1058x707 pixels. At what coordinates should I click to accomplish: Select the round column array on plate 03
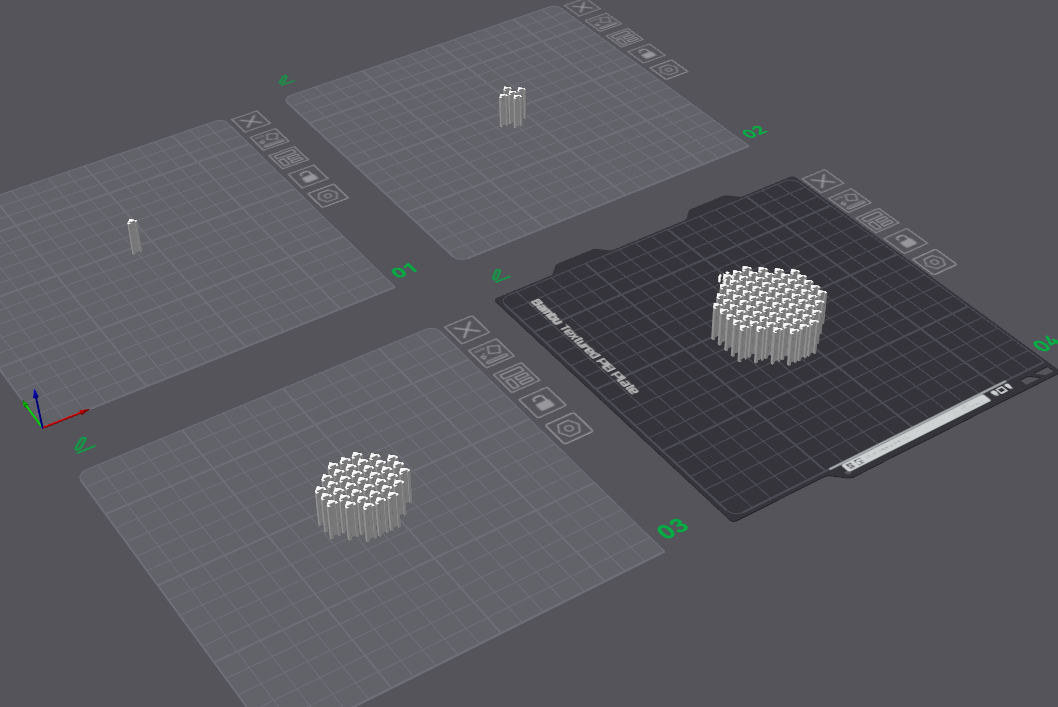click(363, 496)
